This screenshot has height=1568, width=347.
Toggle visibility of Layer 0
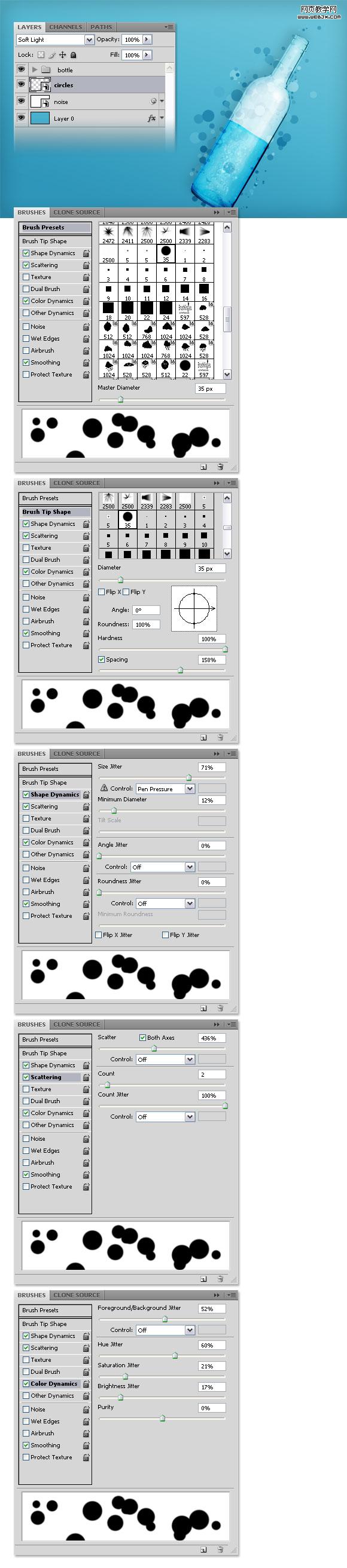[22, 118]
